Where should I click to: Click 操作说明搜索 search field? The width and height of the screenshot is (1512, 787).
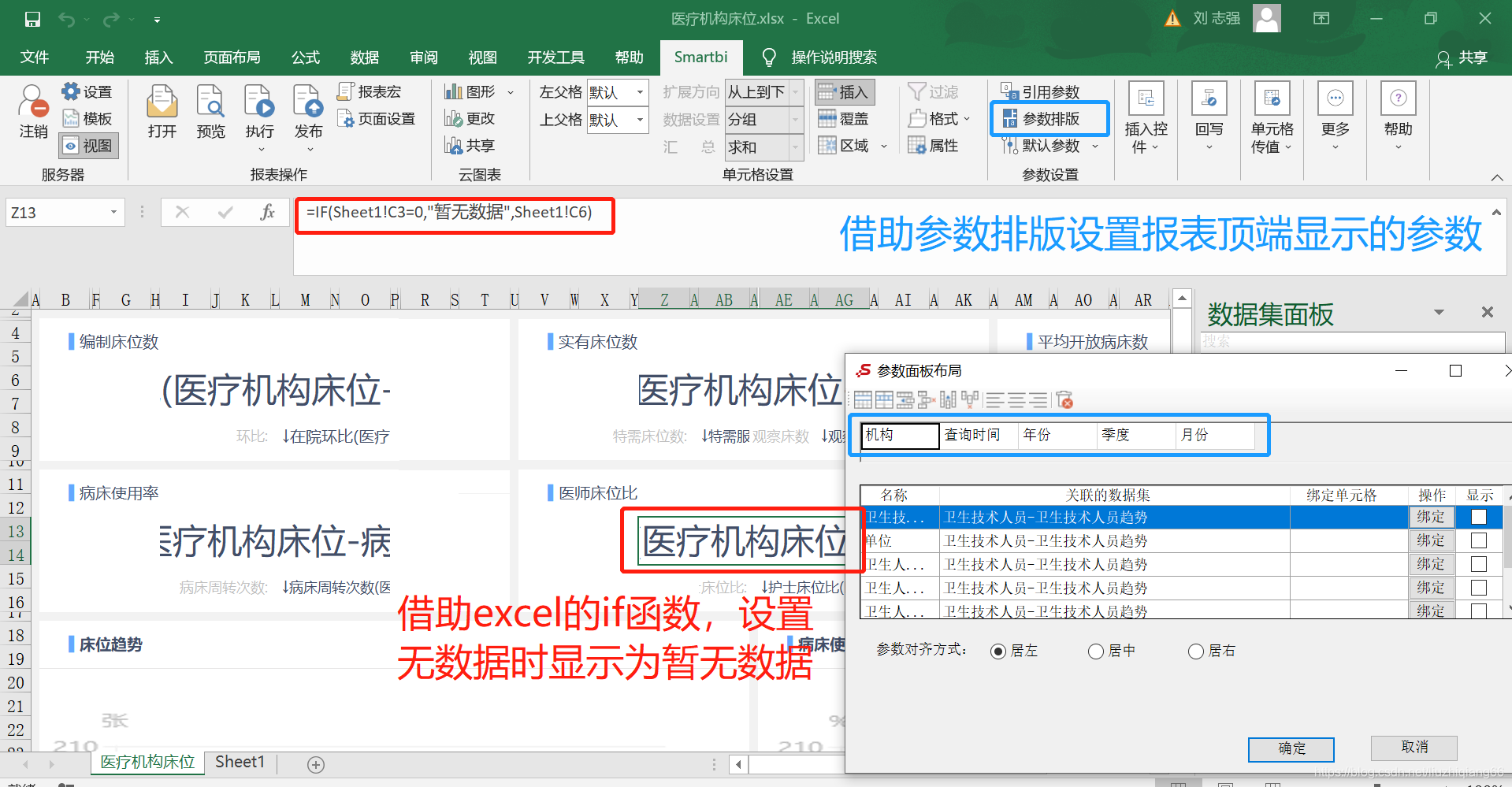(834, 57)
